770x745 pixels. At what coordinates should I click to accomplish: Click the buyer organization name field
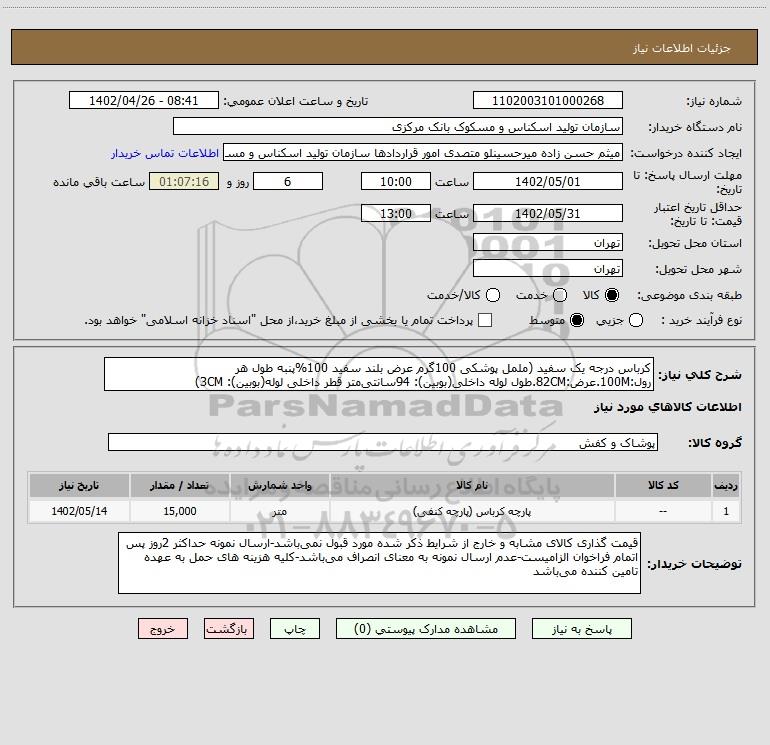tap(398, 127)
